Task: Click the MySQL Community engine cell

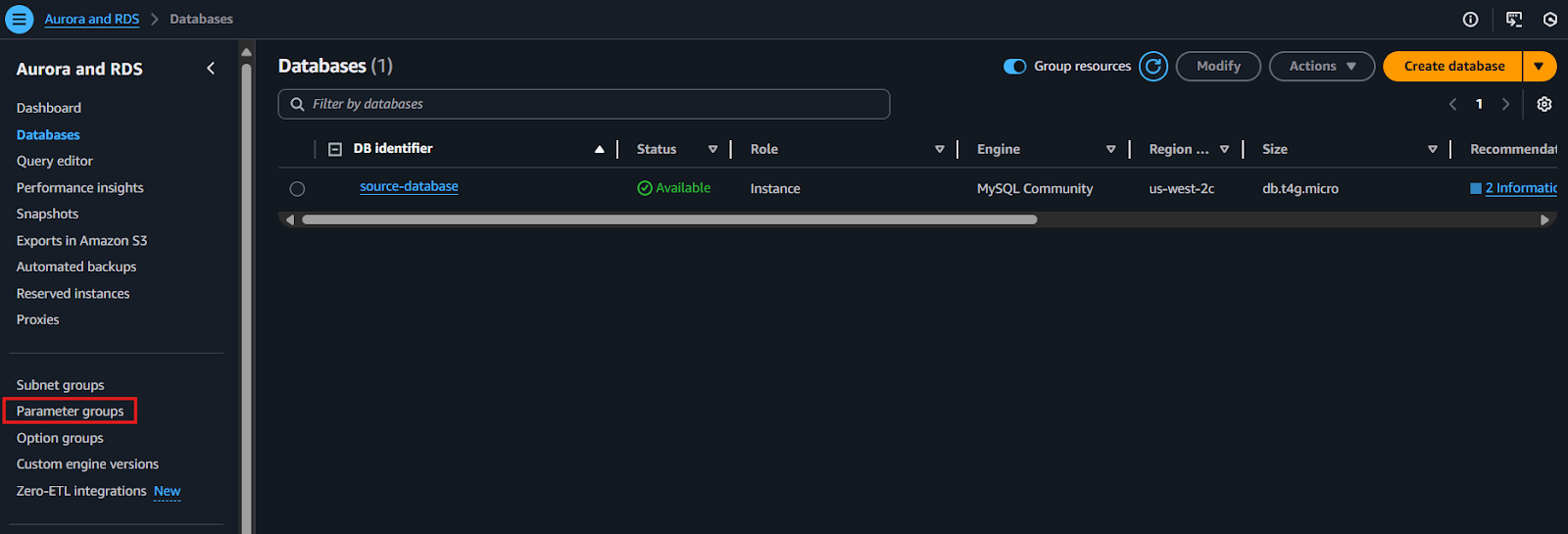Action: [x=1035, y=188]
